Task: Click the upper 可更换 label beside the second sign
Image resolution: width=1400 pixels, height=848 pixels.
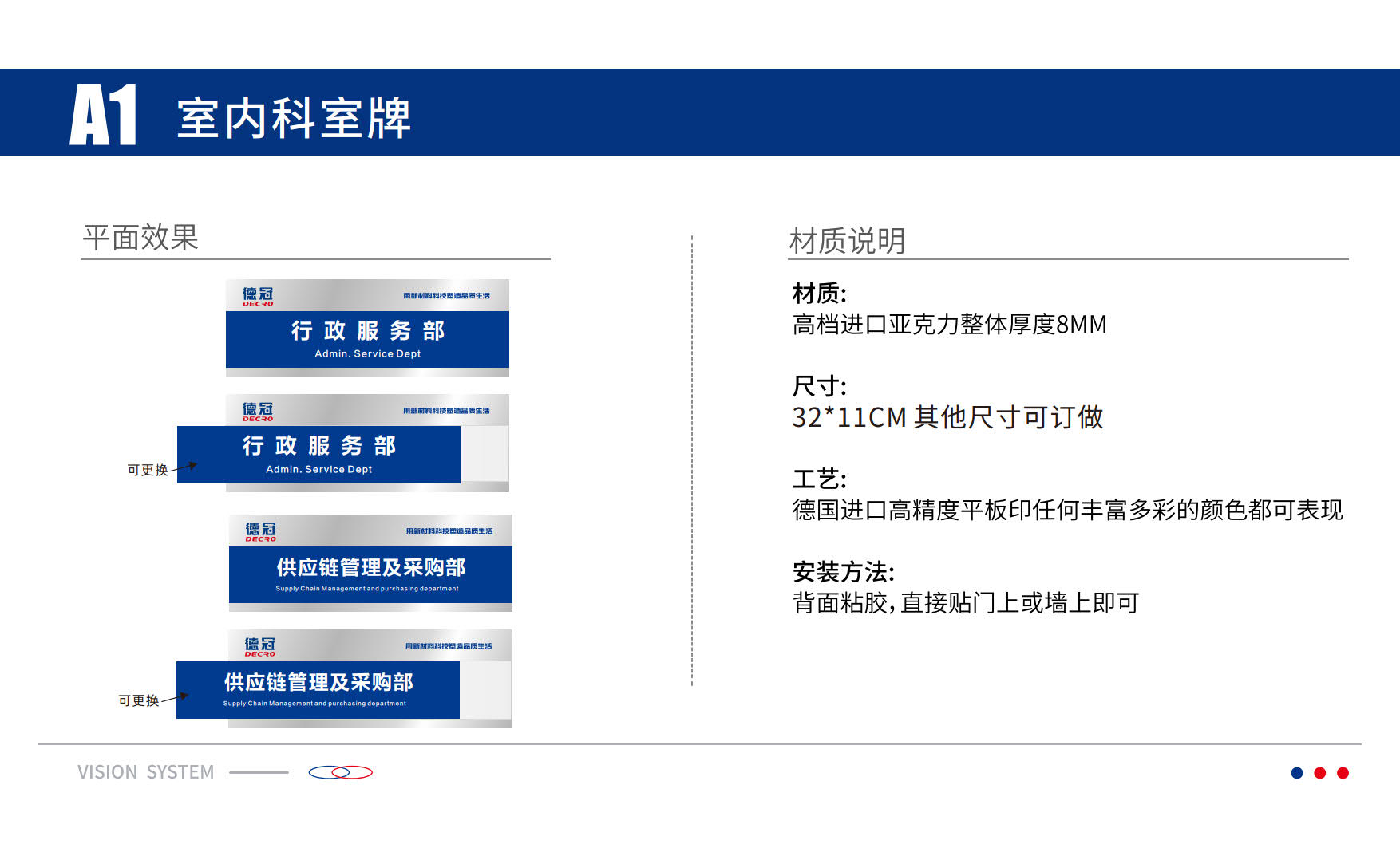Action: (x=148, y=470)
